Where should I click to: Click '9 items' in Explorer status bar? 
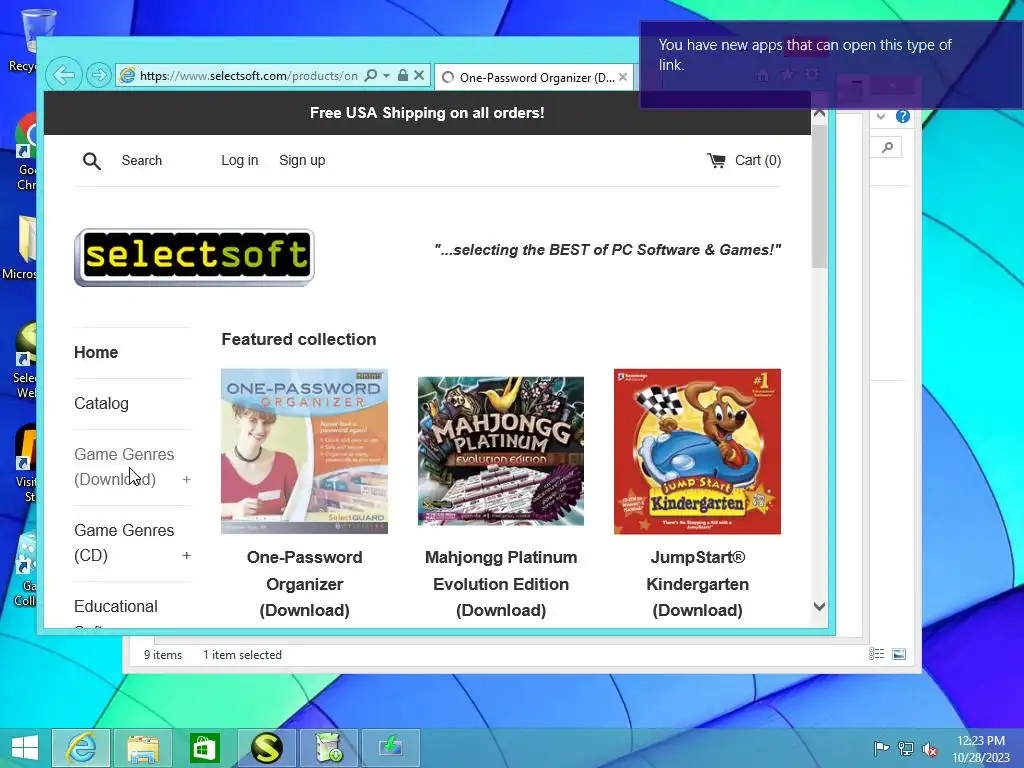(163, 655)
